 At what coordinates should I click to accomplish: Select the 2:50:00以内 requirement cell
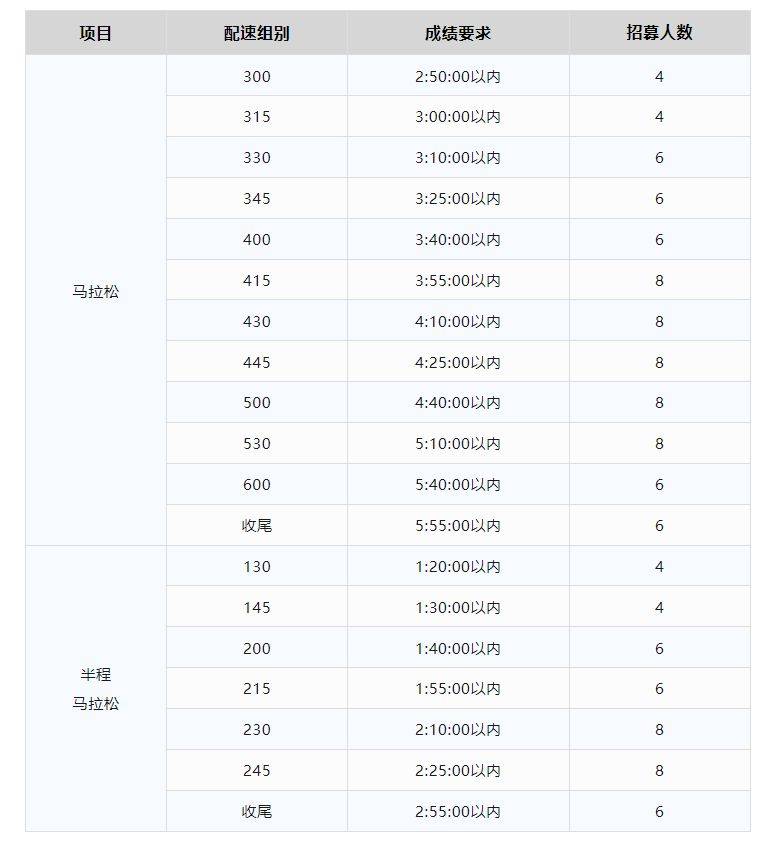[x=458, y=76]
